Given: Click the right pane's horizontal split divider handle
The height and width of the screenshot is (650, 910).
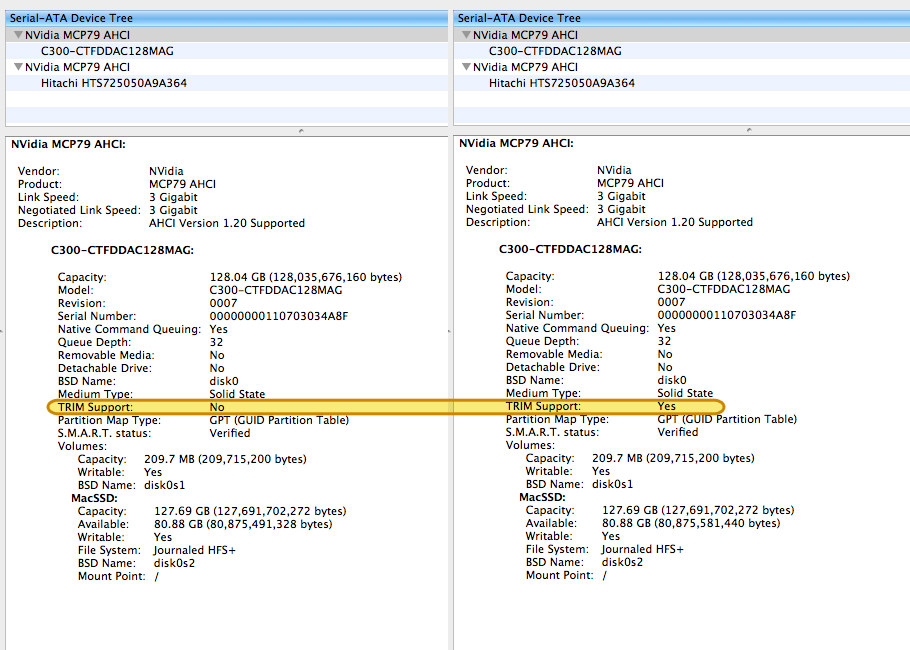Looking at the screenshot, I should click(749, 130).
